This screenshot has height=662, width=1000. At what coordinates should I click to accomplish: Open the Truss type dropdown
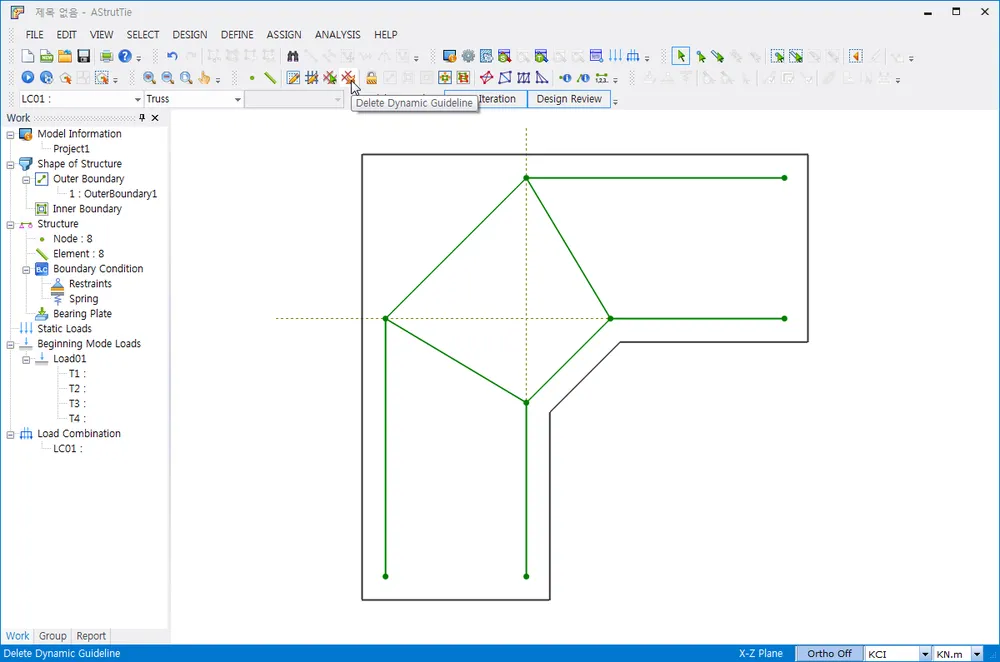[x=237, y=99]
